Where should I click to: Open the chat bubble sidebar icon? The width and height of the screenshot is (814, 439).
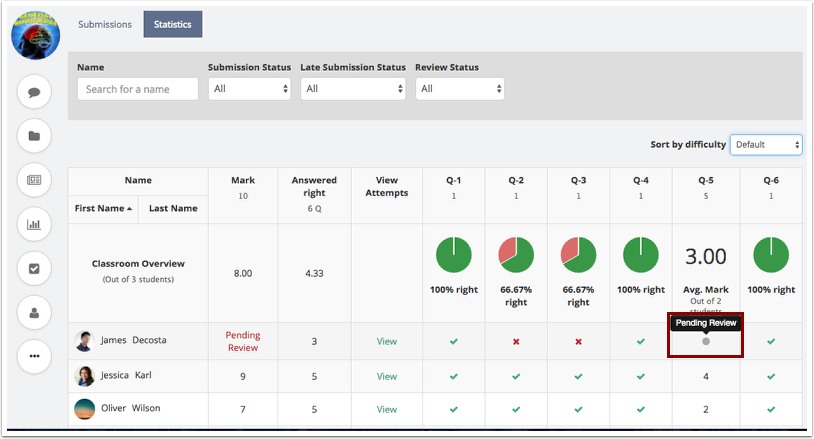point(34,92)
